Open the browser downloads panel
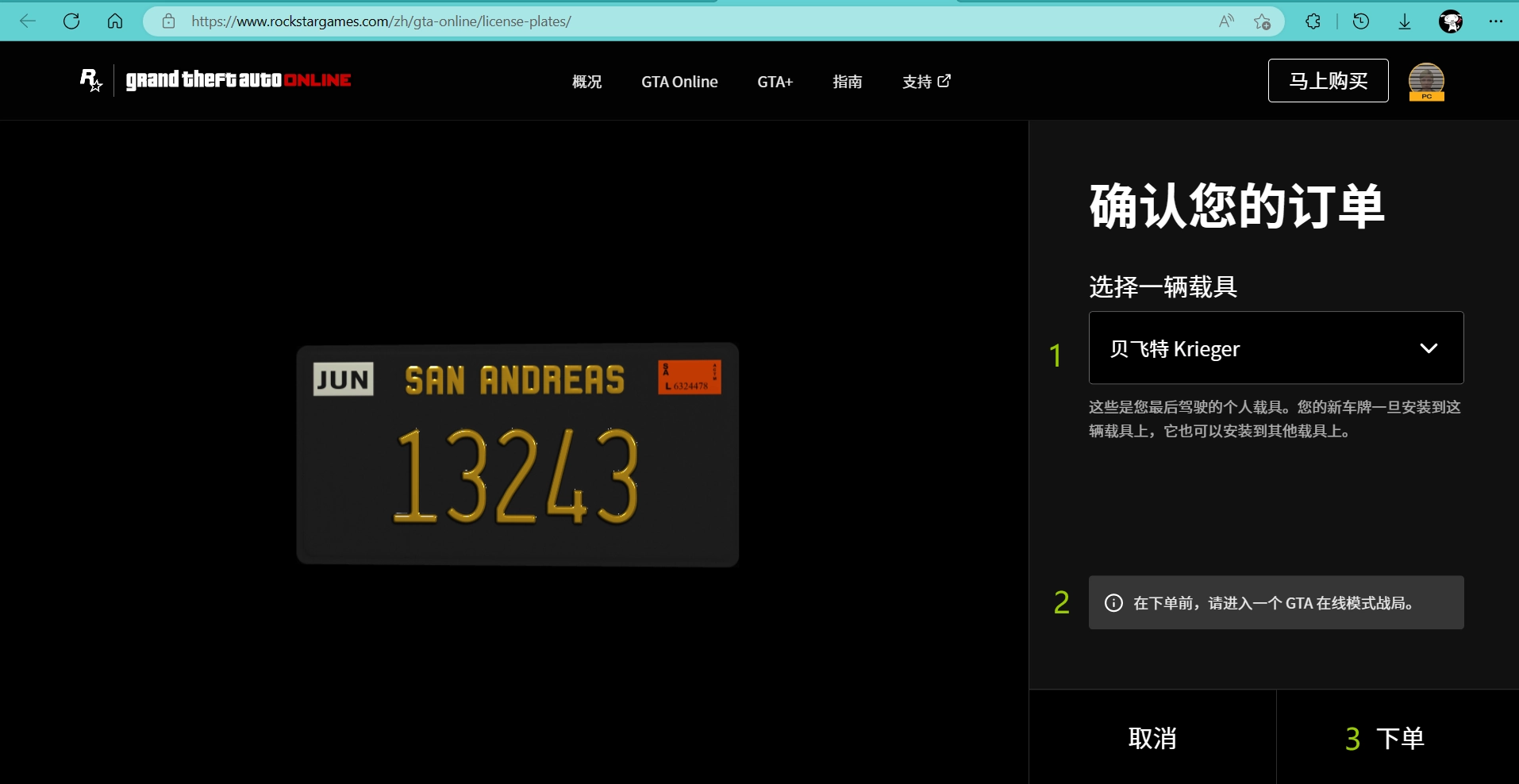 [x=1405, y=21]
